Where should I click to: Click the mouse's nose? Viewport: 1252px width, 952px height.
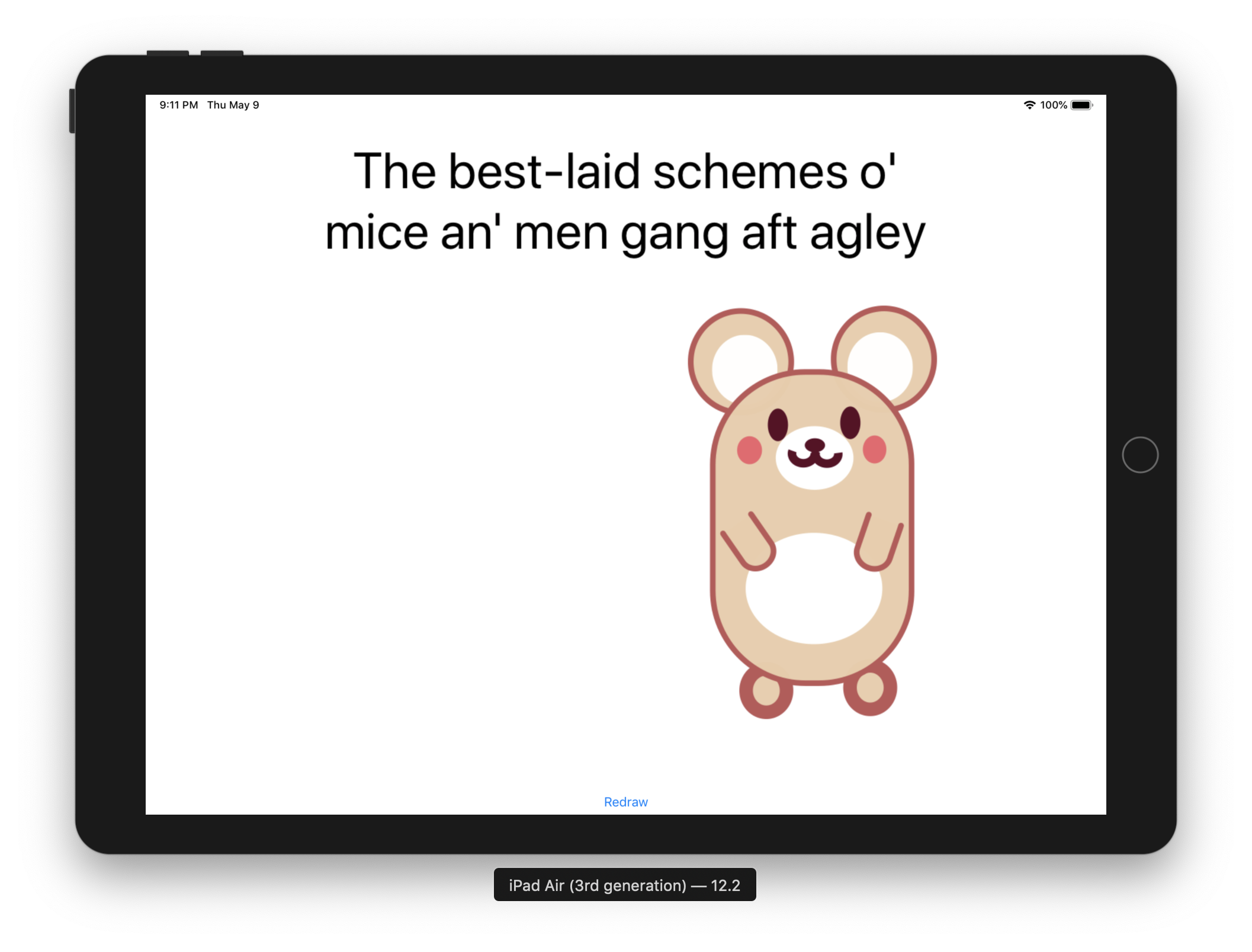[x=814, y=444]
